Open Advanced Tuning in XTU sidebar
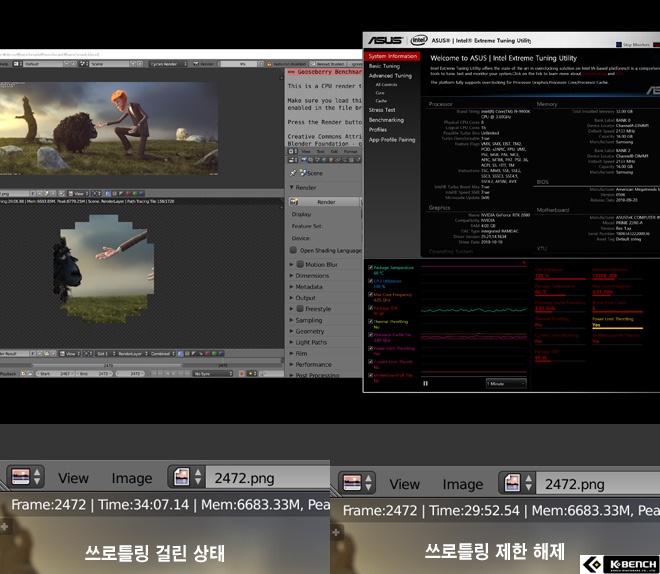Viewport: 660px width, 574px height. click(x=390, y=76)
